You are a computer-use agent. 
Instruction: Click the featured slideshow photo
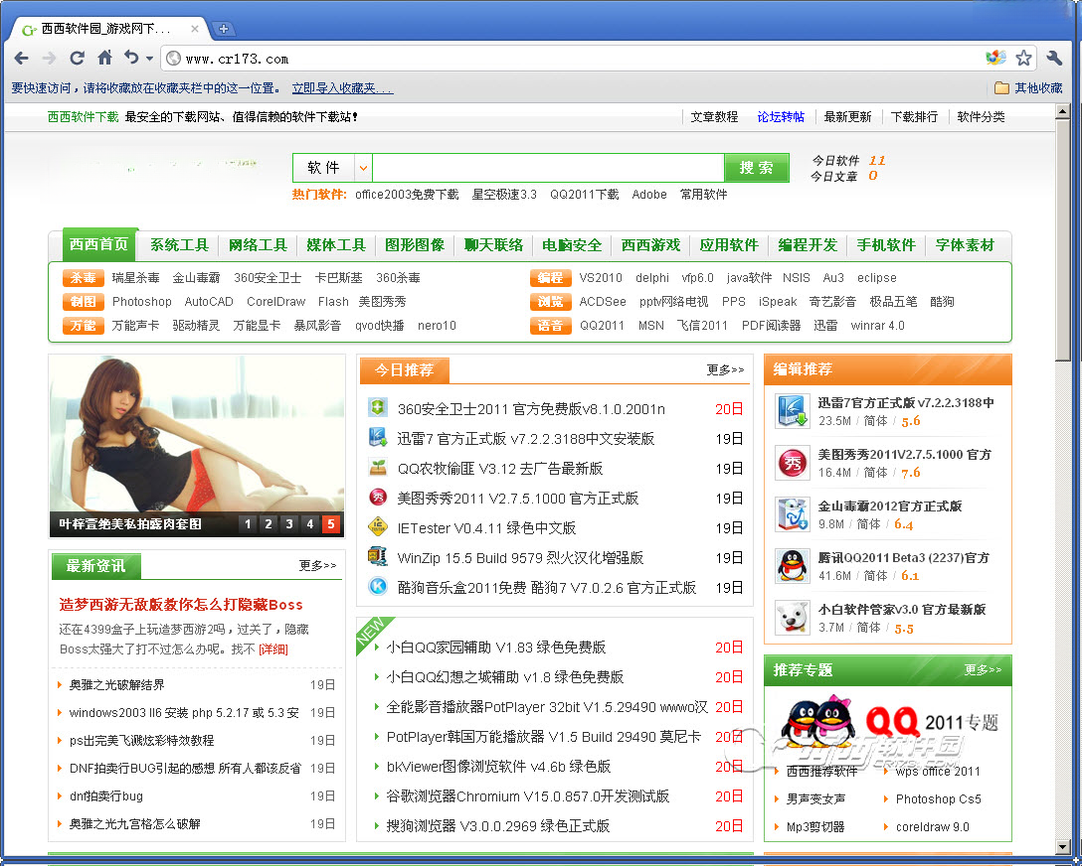pyautogui.click(x=197, y=435)
